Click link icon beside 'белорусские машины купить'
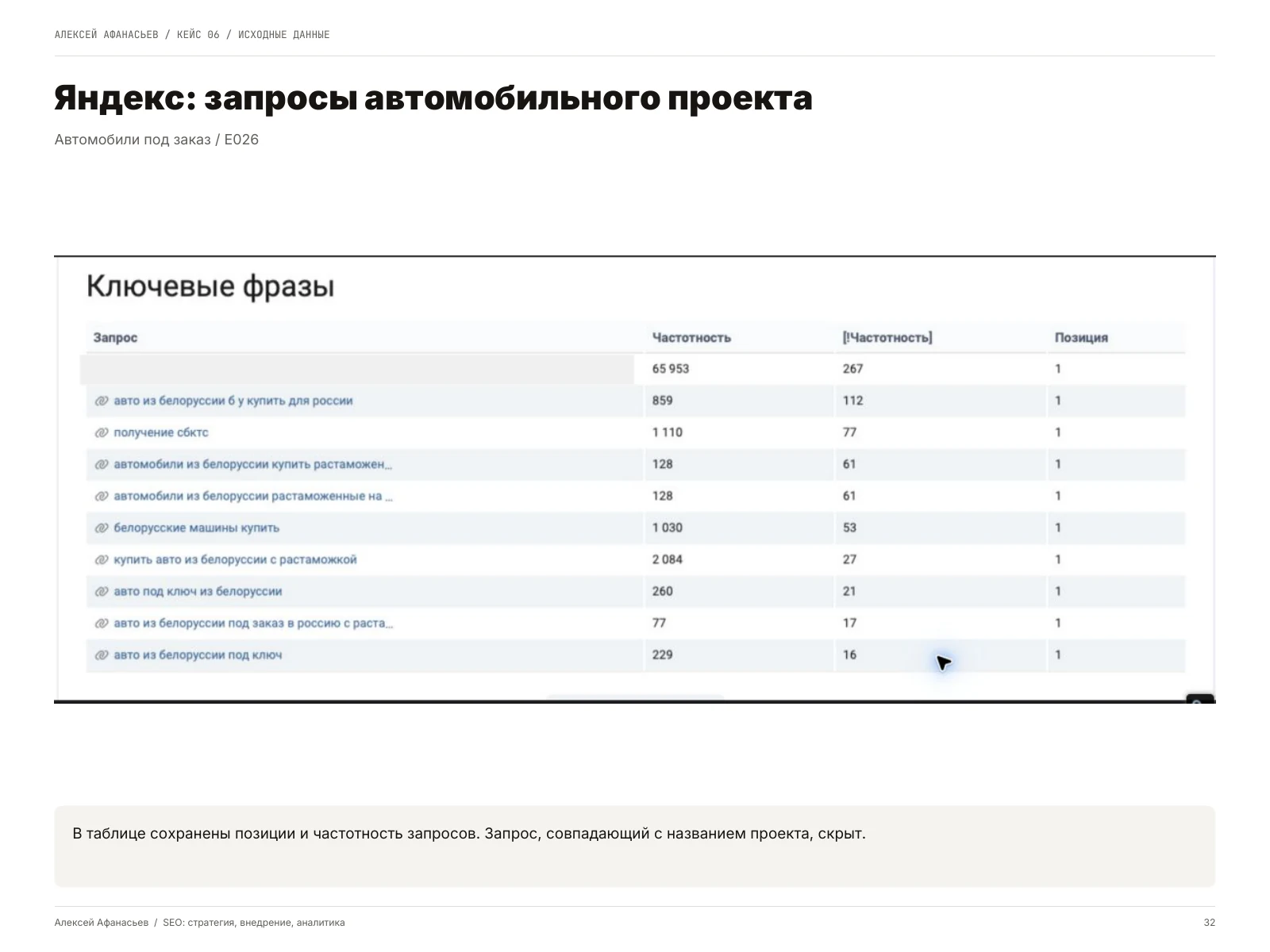The height and width of the screenshot is (952, 1270). [x=101, y=528]
